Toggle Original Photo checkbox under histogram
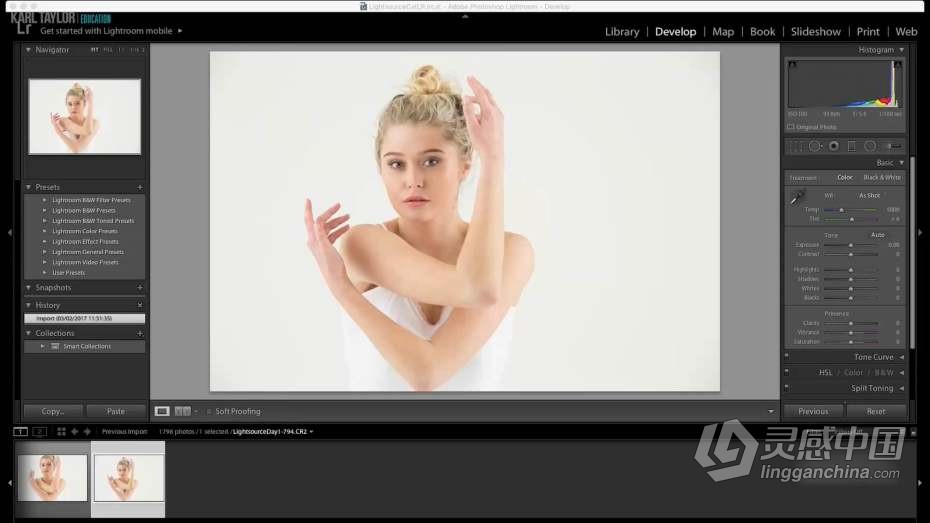930x523 pixels. click(x=790, y=127)
